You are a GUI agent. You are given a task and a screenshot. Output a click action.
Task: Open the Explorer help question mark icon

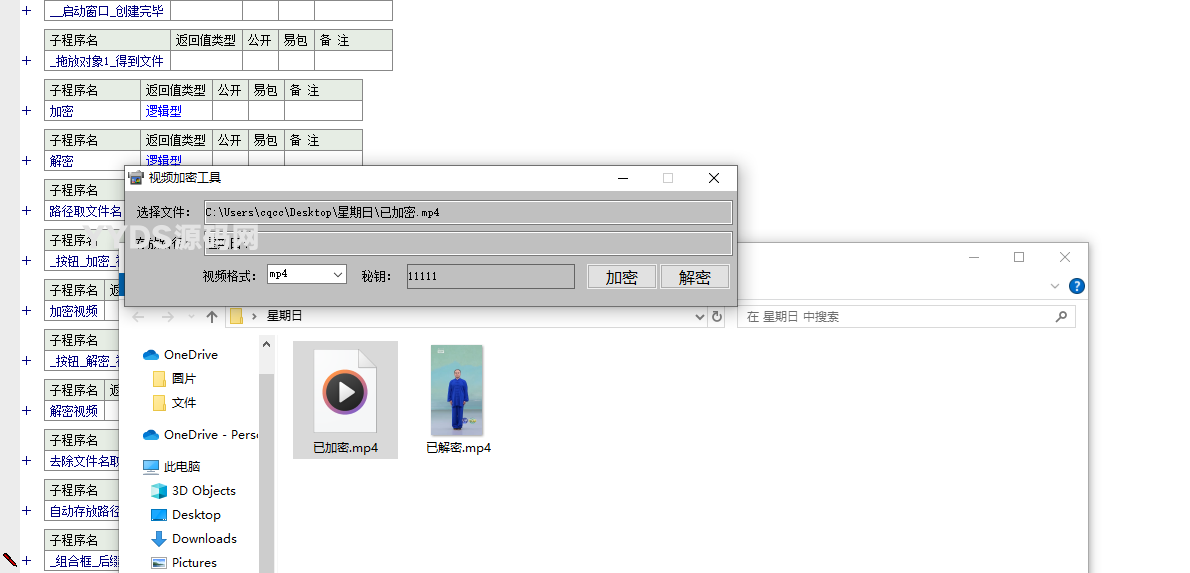click(1077, 286)
